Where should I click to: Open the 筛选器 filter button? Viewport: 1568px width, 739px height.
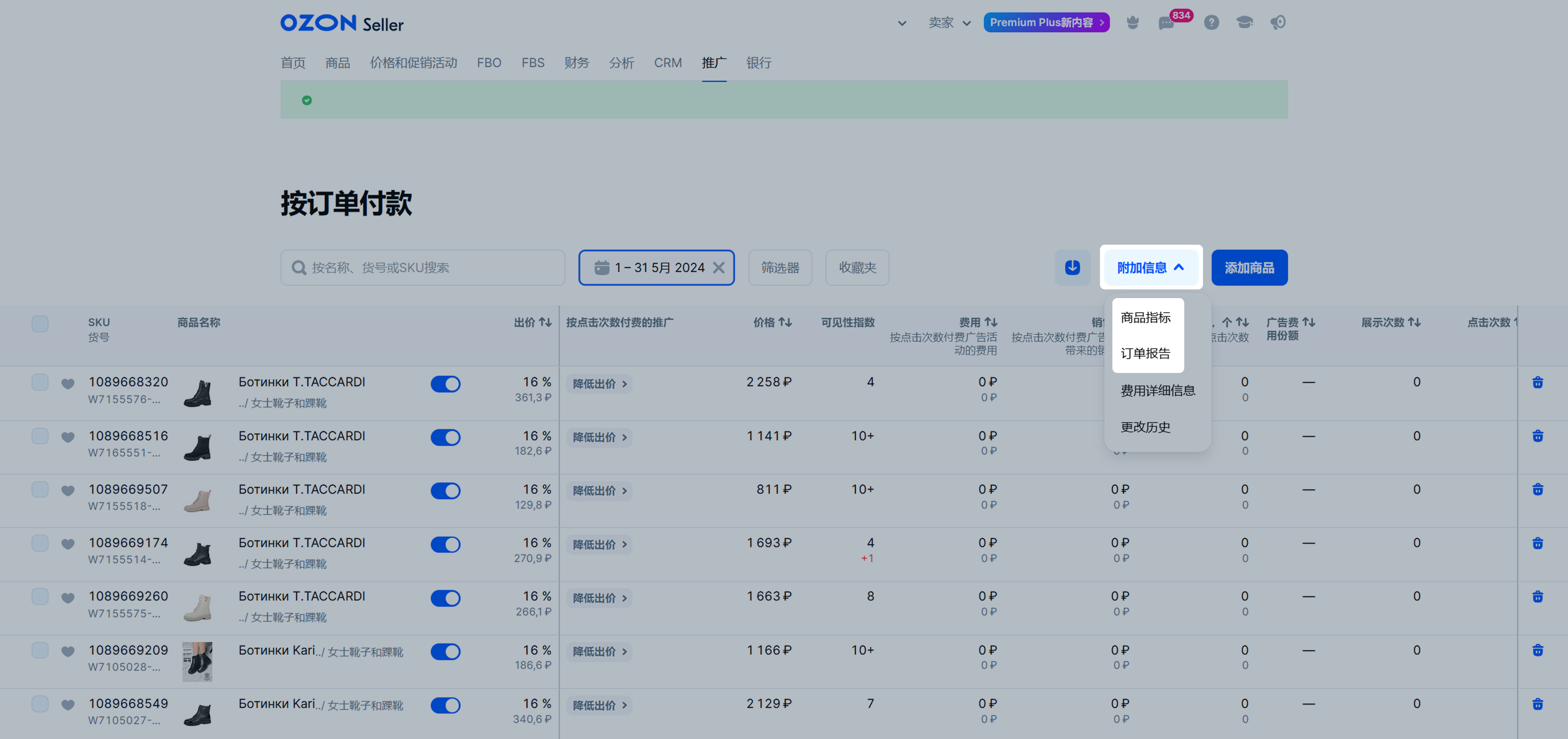pyautogui.click(x=780, y=267)
